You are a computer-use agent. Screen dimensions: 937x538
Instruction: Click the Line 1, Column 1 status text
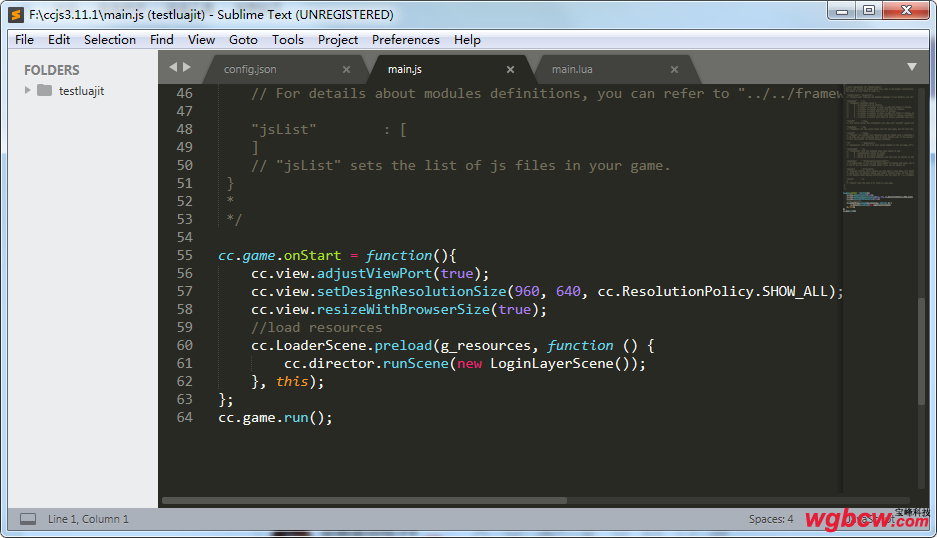coord(88,519)
